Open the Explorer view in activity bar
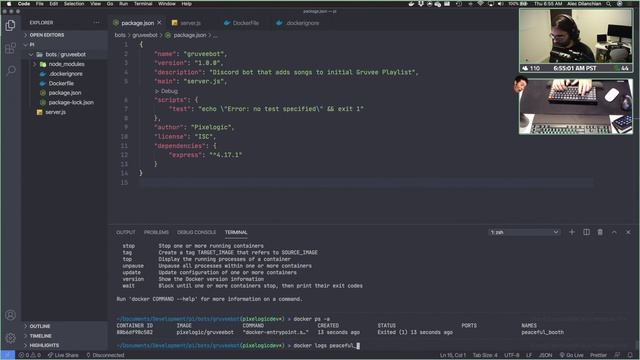 pos(11,25)
